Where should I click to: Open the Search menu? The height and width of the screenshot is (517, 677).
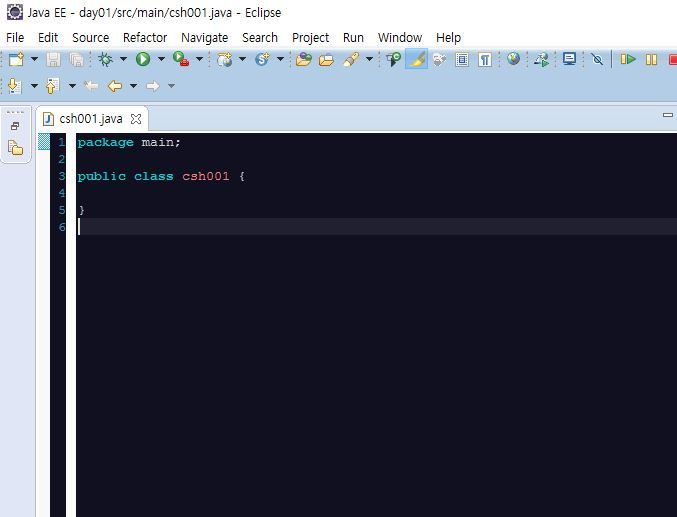260,38
